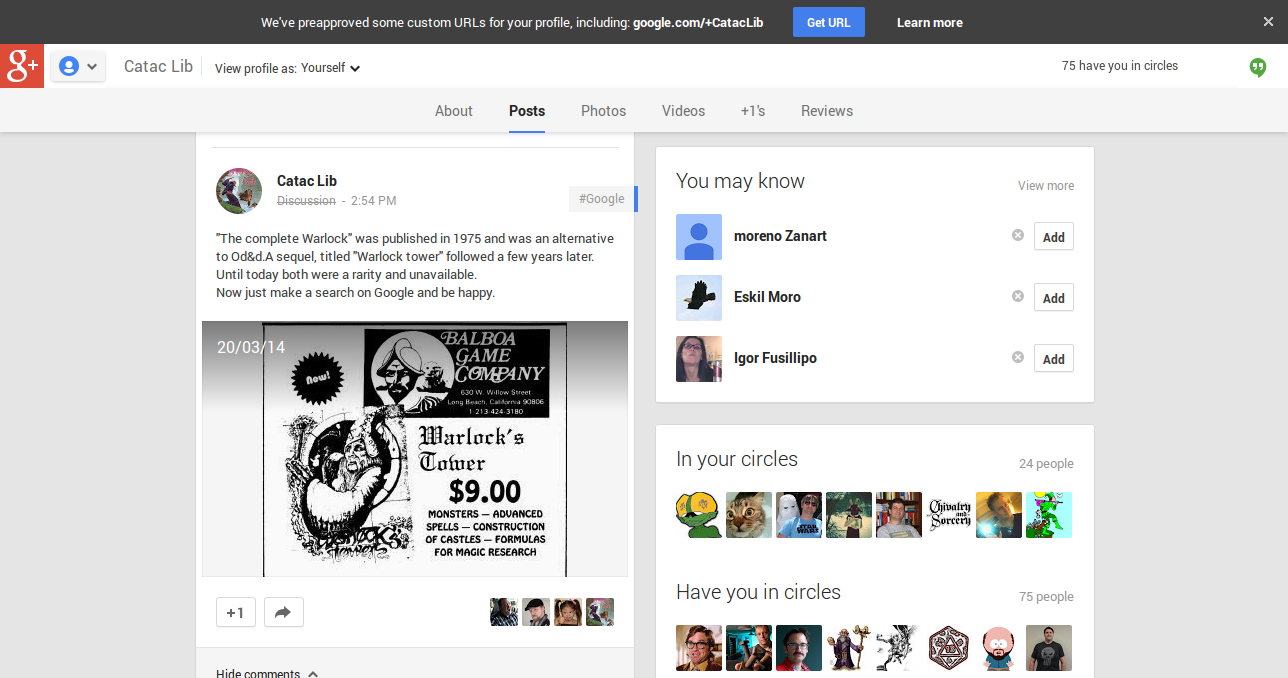Dismiss Igor Fusillipo suggestion
This screenshot has width=1288, height=678.
pyautogui.click(x=1018, y=357)
